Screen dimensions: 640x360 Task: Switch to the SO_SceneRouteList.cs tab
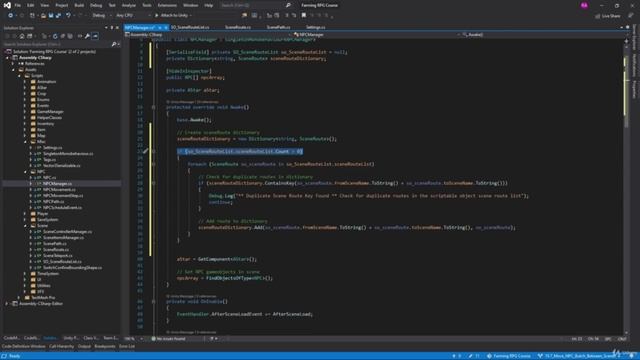coord(190,27)
